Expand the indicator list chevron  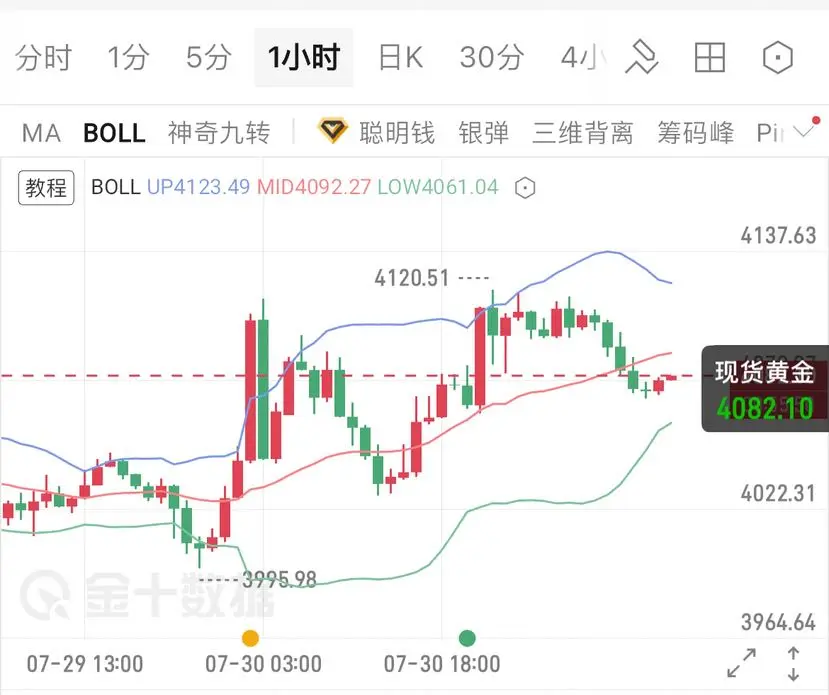click(x=804, y=131)
